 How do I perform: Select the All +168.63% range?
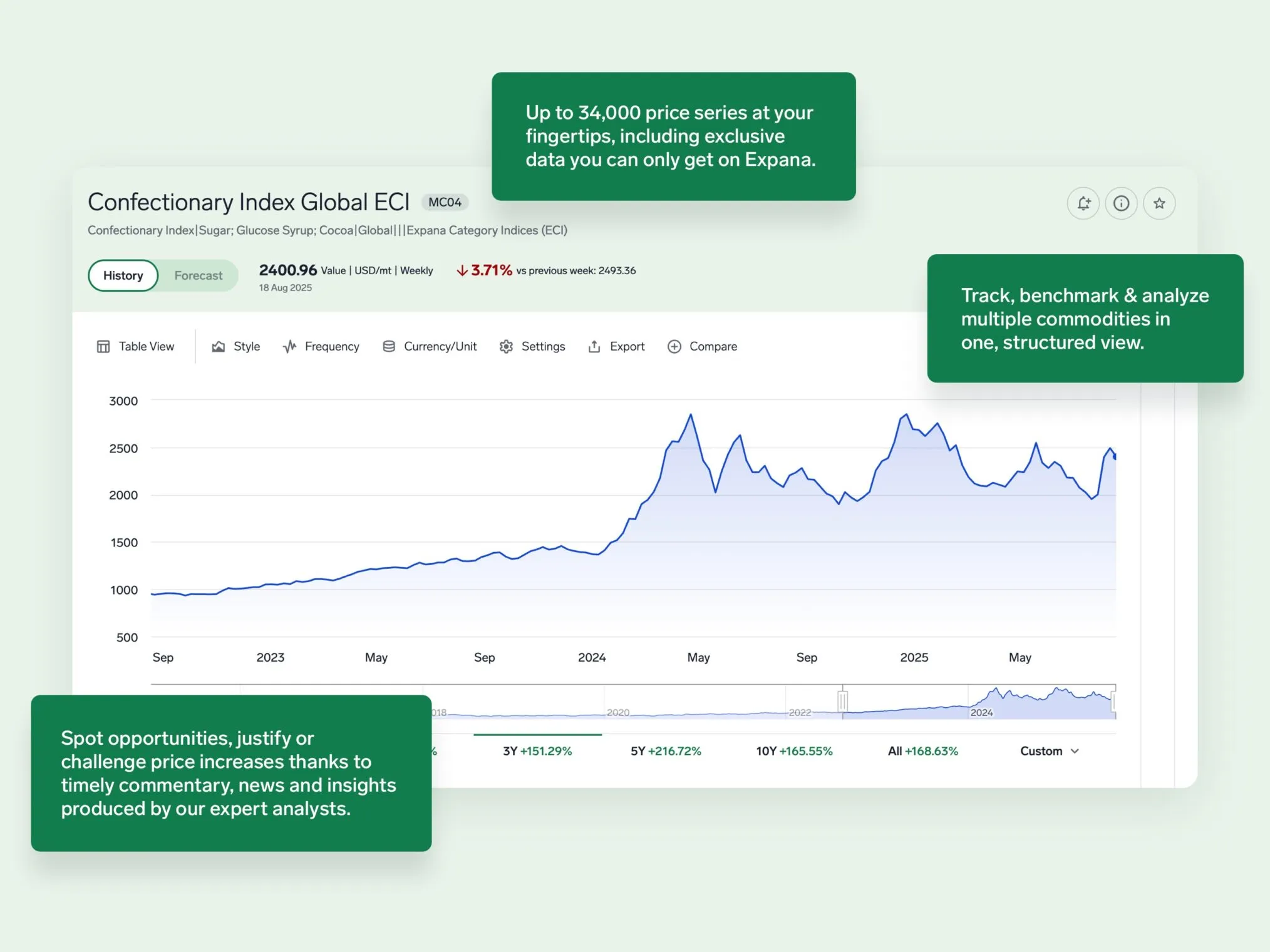pos(922,751)
